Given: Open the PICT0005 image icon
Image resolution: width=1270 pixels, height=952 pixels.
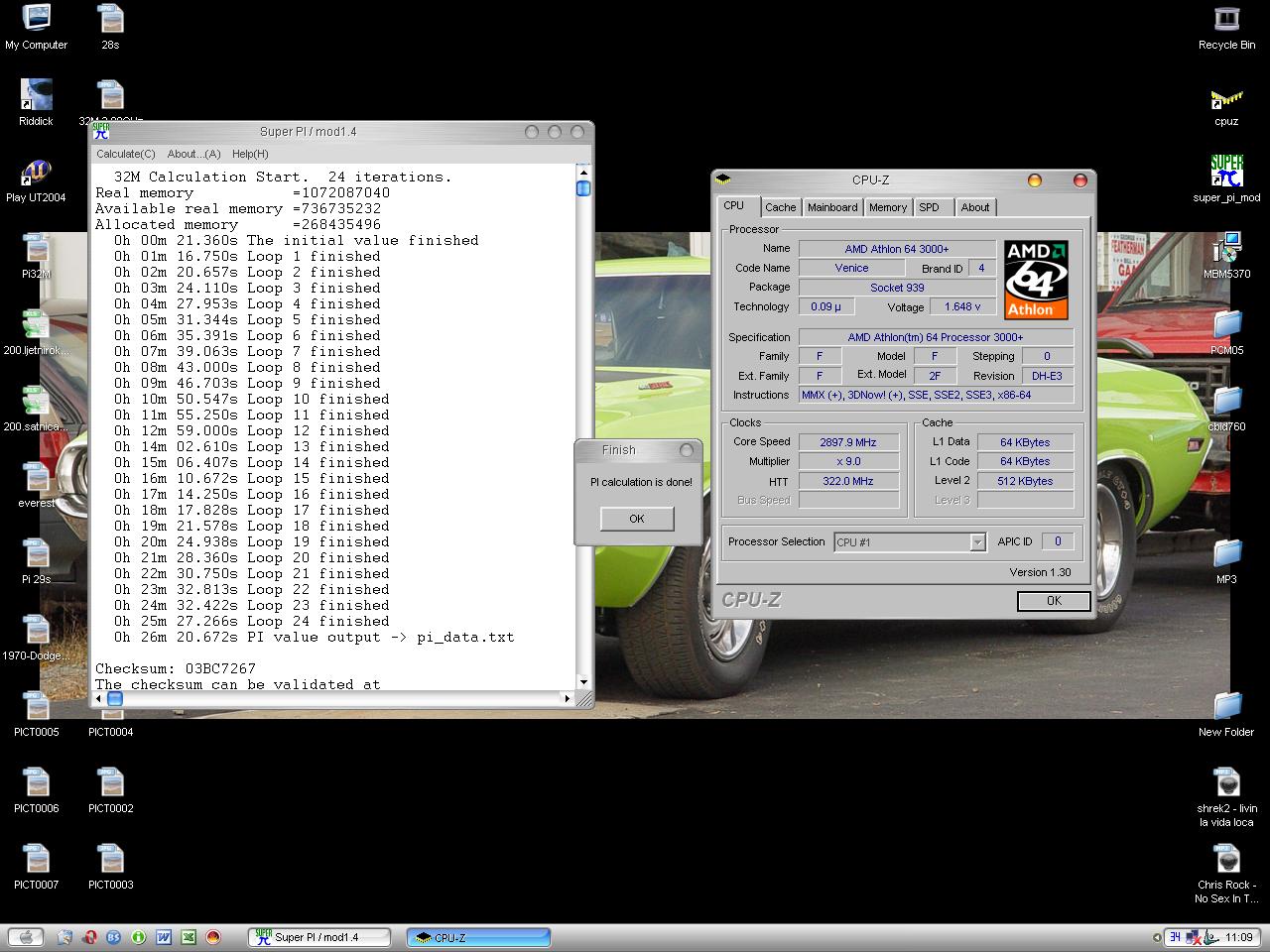Looking at the screenshot, I should coord(36,714).
